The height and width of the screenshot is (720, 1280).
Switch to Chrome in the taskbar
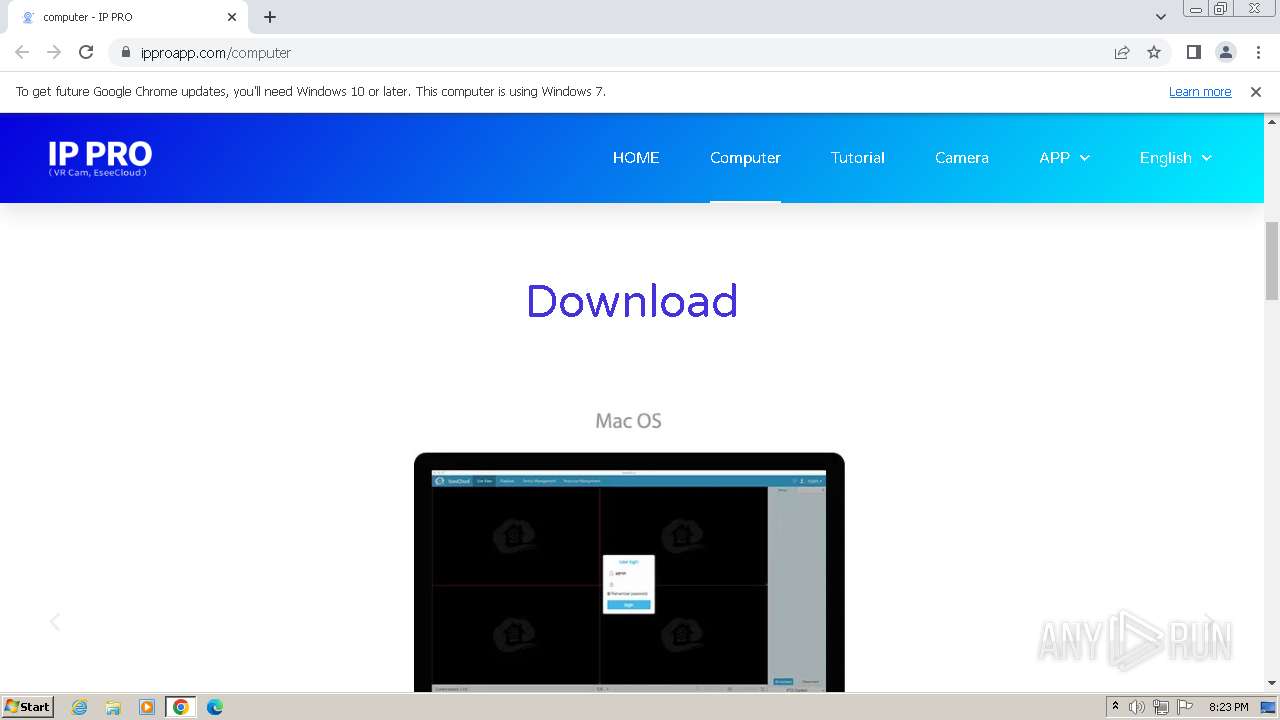pyautogui.click(x=180, y=707)
